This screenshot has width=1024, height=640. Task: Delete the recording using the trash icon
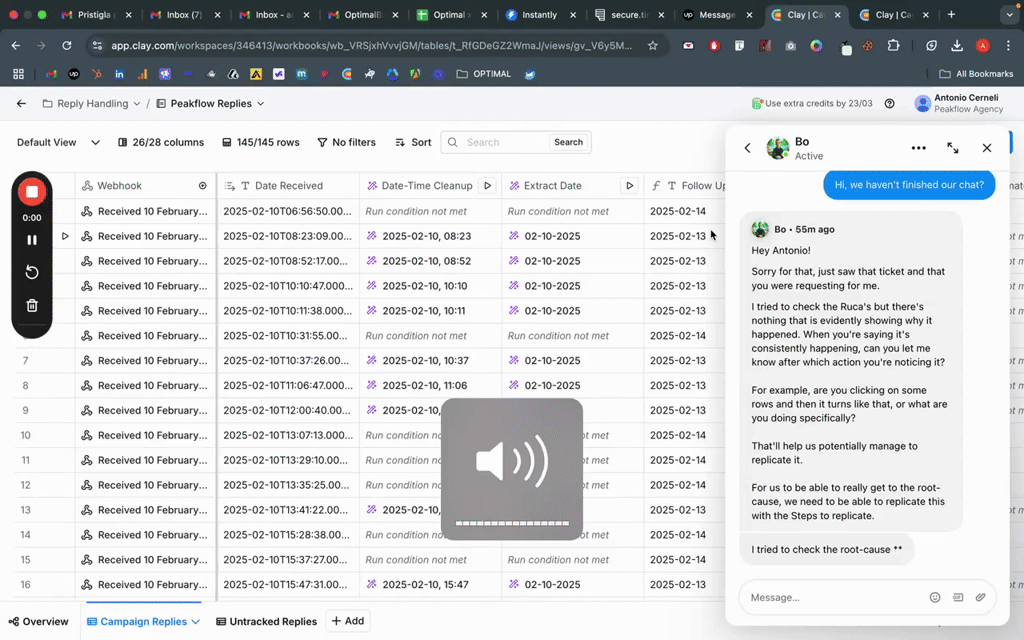32,306
